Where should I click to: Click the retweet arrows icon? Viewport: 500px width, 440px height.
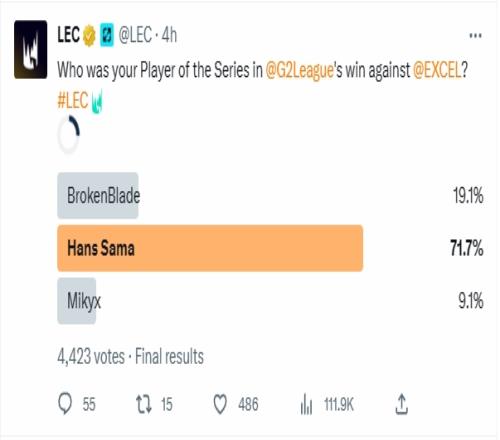(144, 404)
